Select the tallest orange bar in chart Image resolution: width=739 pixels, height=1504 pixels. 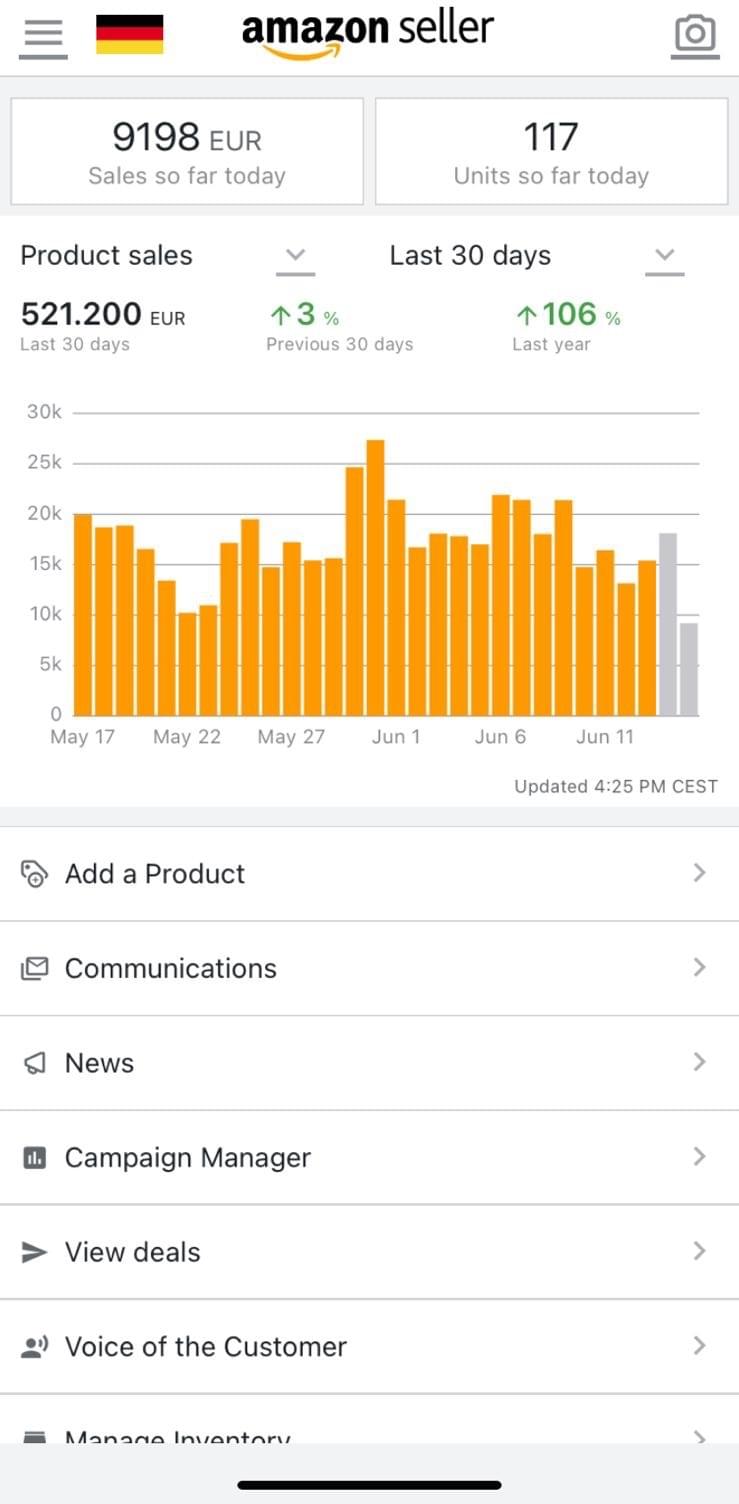(375, 577)
